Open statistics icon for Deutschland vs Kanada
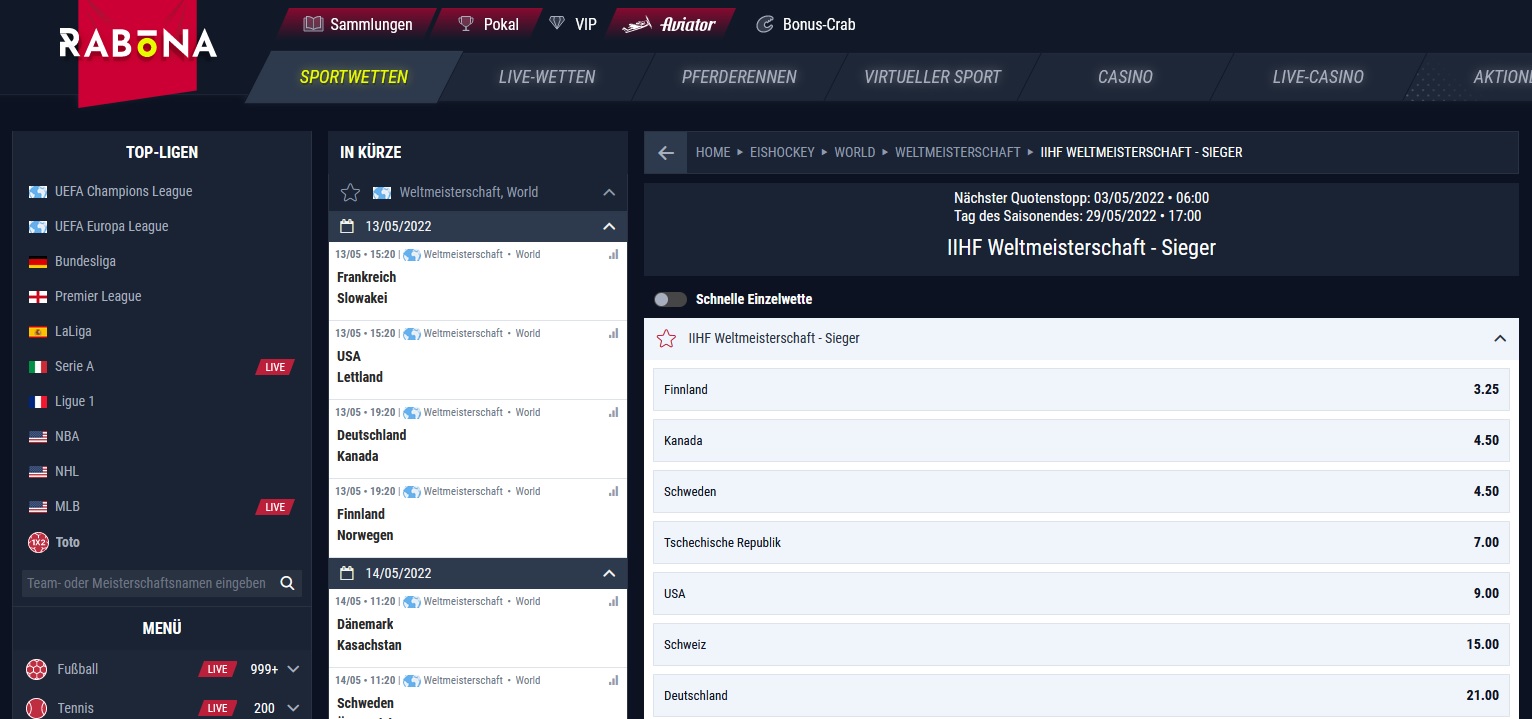 pos(613,413)
